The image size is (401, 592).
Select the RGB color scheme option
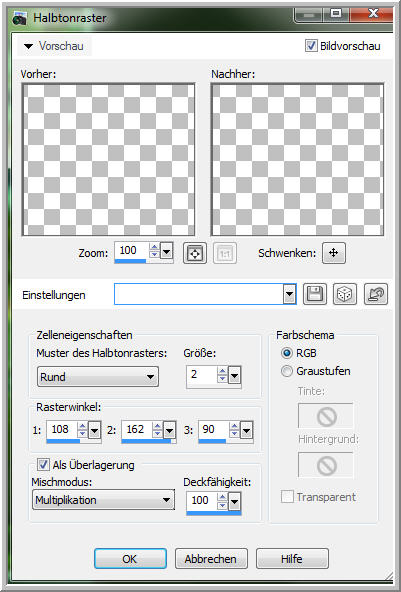click(287, 353)
